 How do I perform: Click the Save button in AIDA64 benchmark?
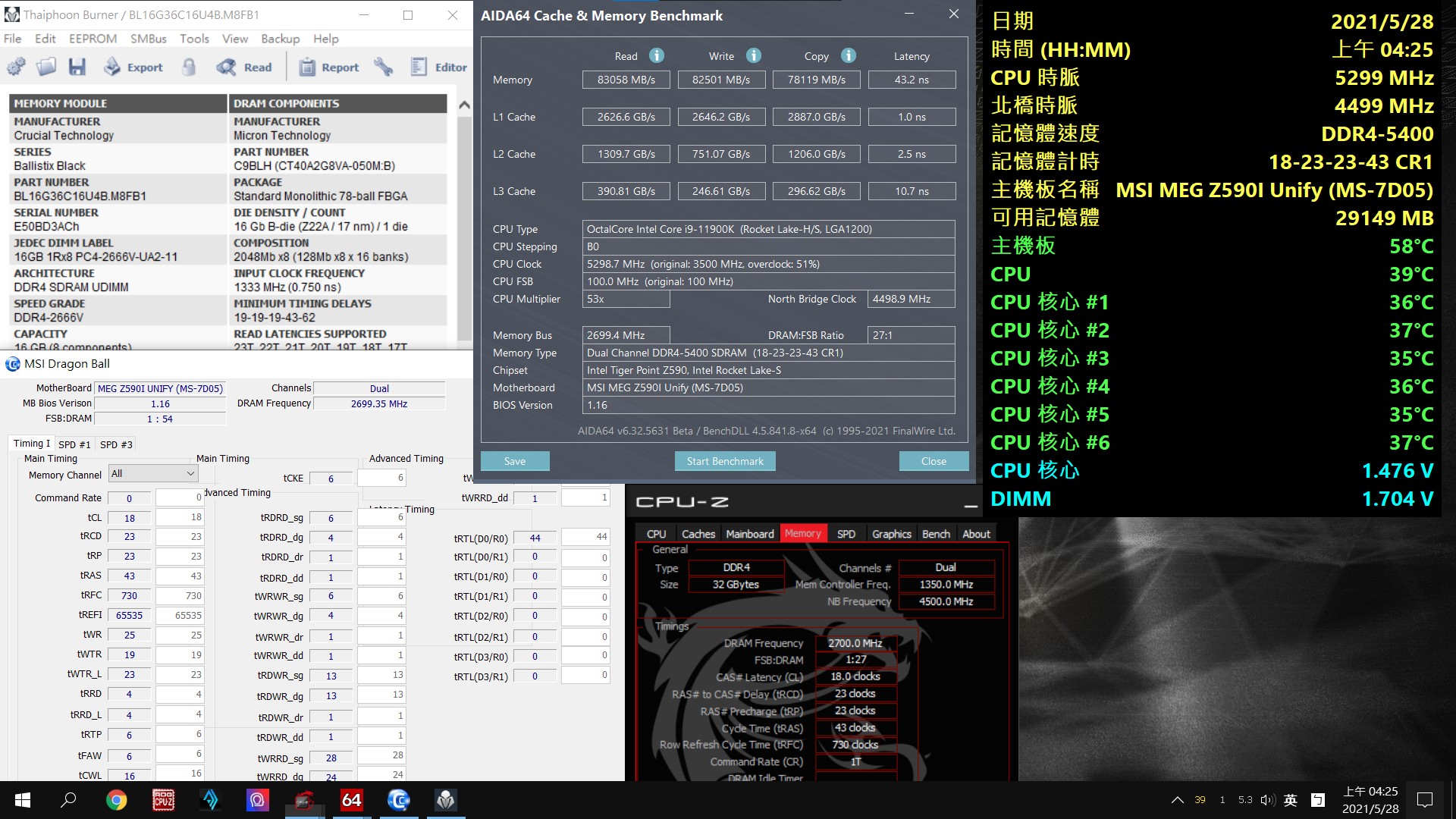515,461
